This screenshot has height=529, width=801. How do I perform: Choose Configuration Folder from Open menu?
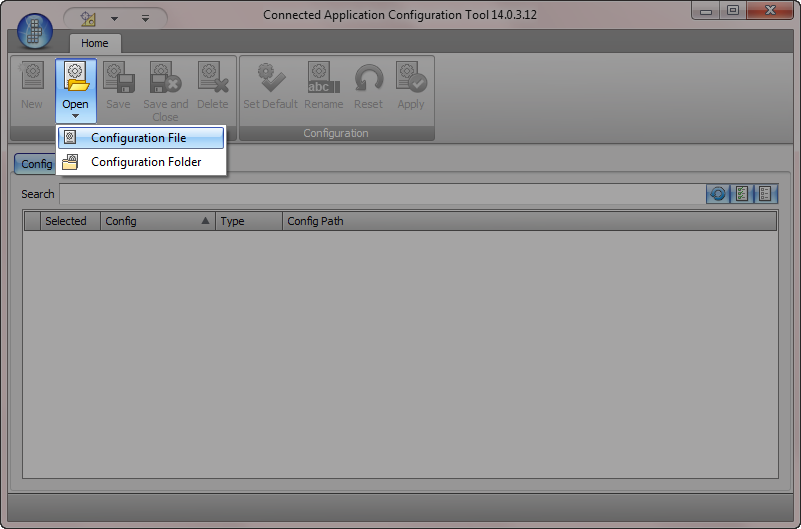tap(141, 162)
